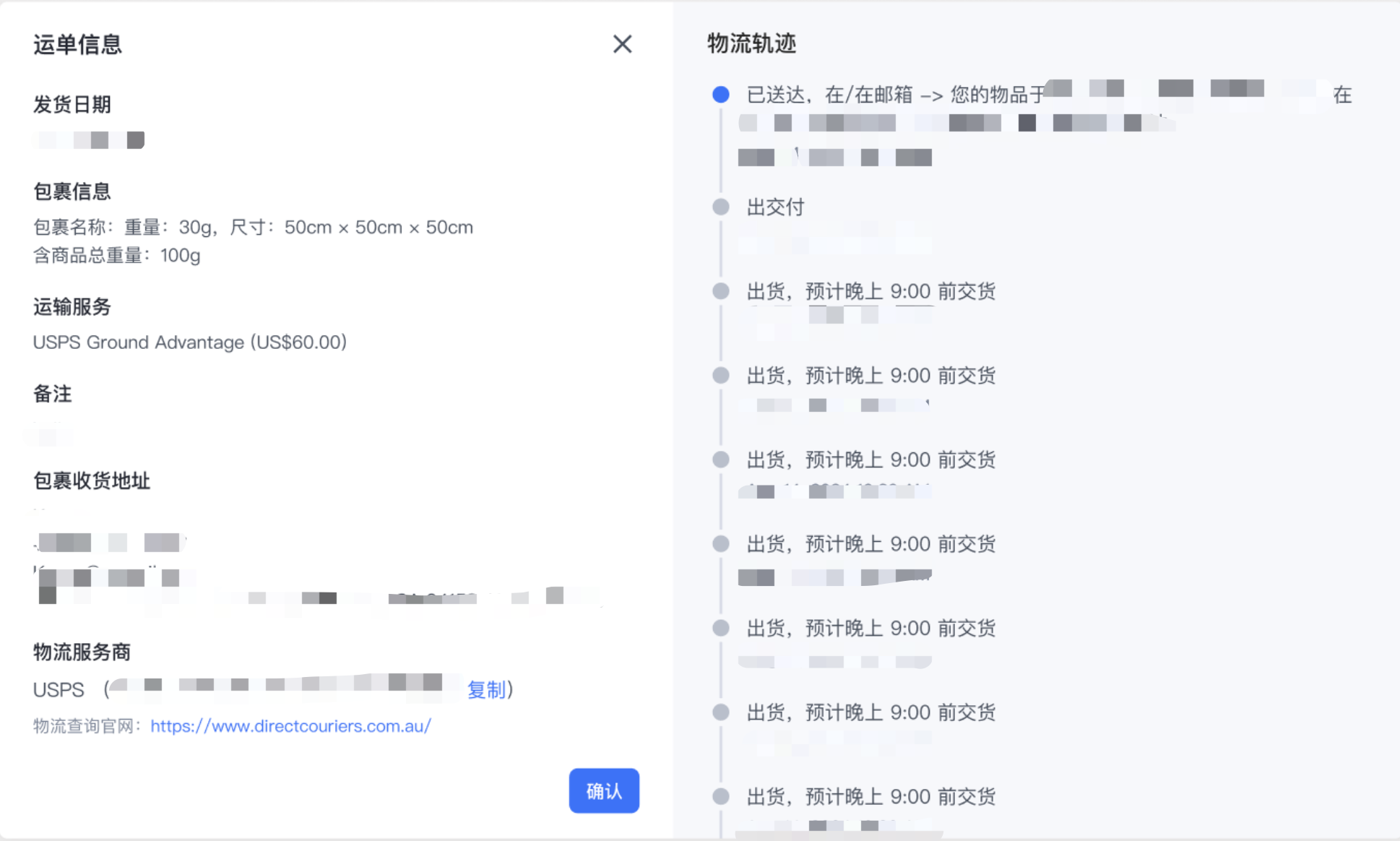Click the topmost 出货，预计晚上 9:00 前交货 entry
Screen dimensions: 1400x841
[x=870, y=291]
